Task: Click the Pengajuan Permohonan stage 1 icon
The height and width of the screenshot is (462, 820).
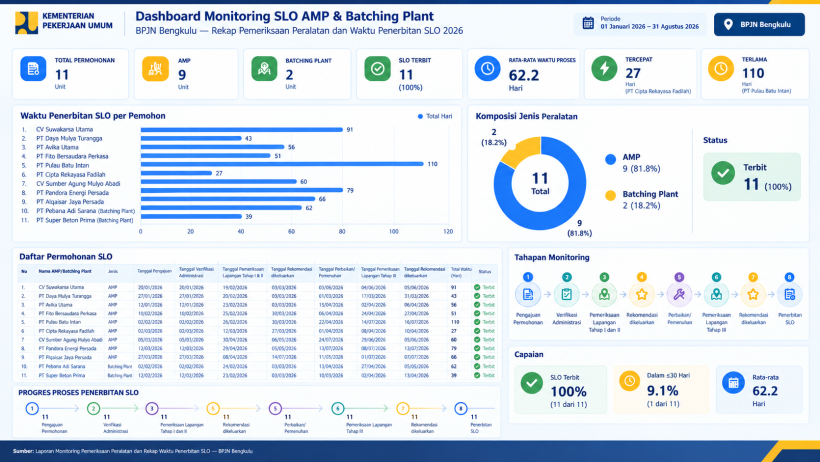Action: [528, 295]
